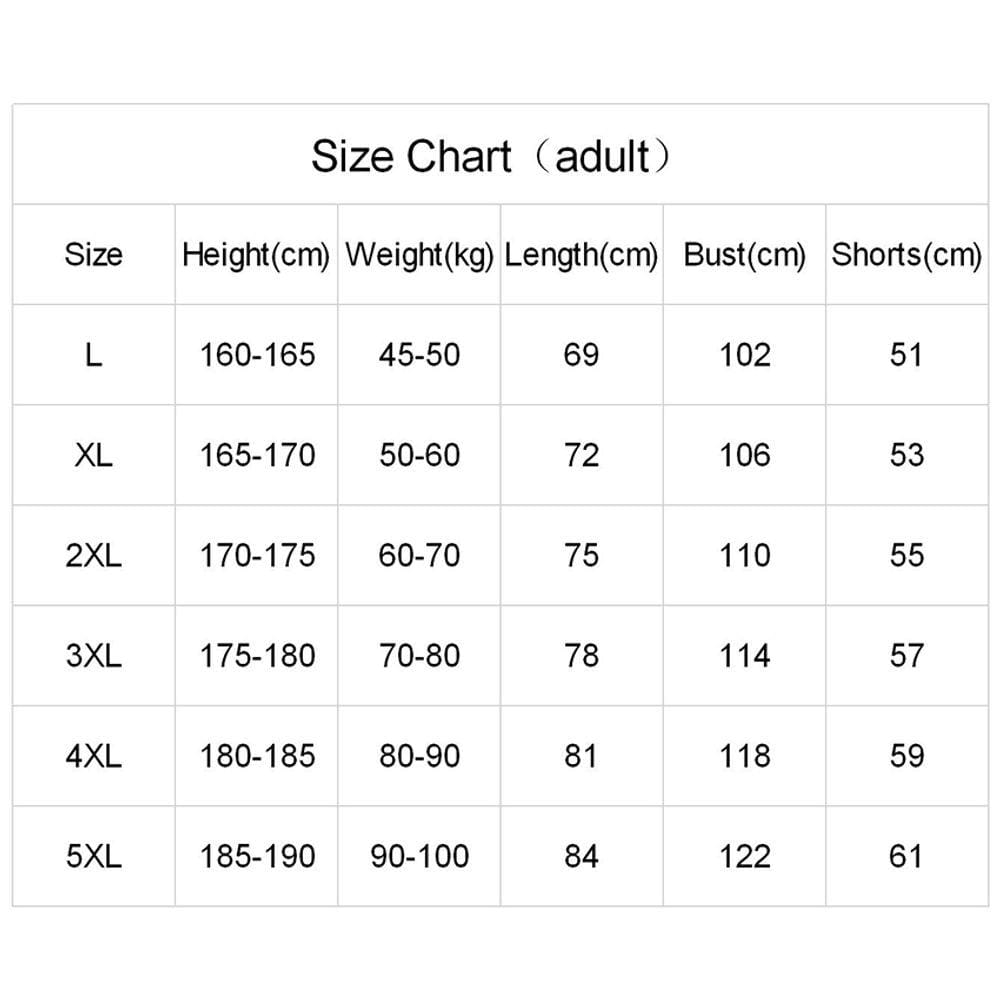The width and height of the screenshot is (1000, 1000).
Task: Click the 2XL size row label
Action: (x=93, y=555)
